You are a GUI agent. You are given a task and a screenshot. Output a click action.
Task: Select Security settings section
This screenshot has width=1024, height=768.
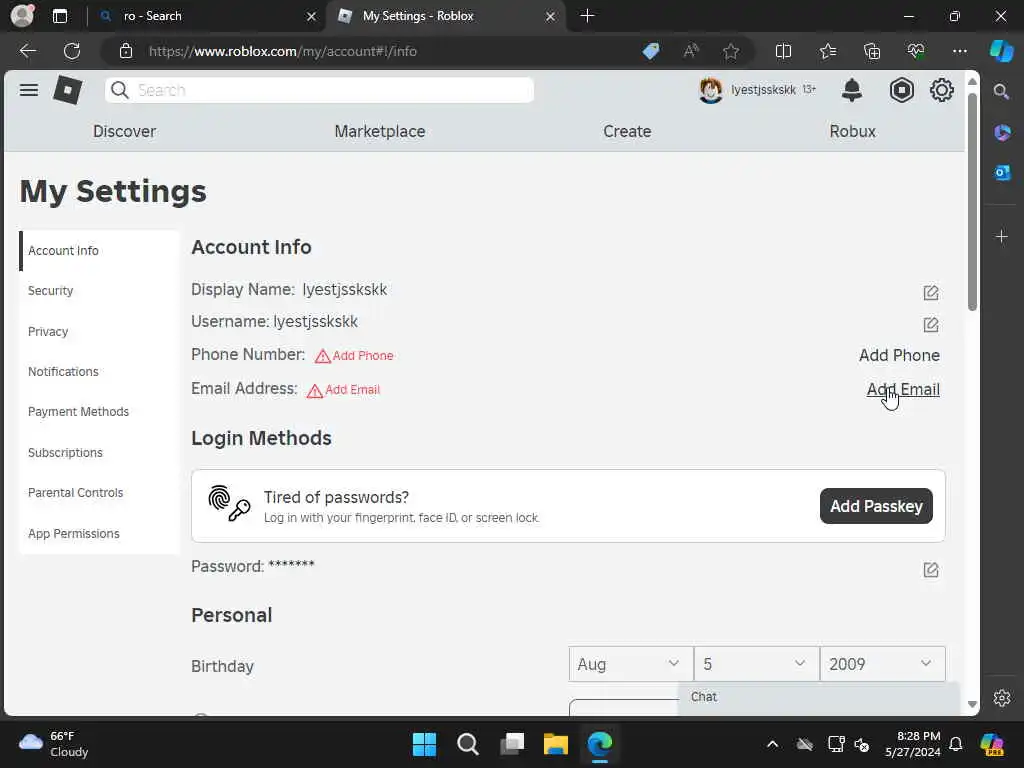99,291
